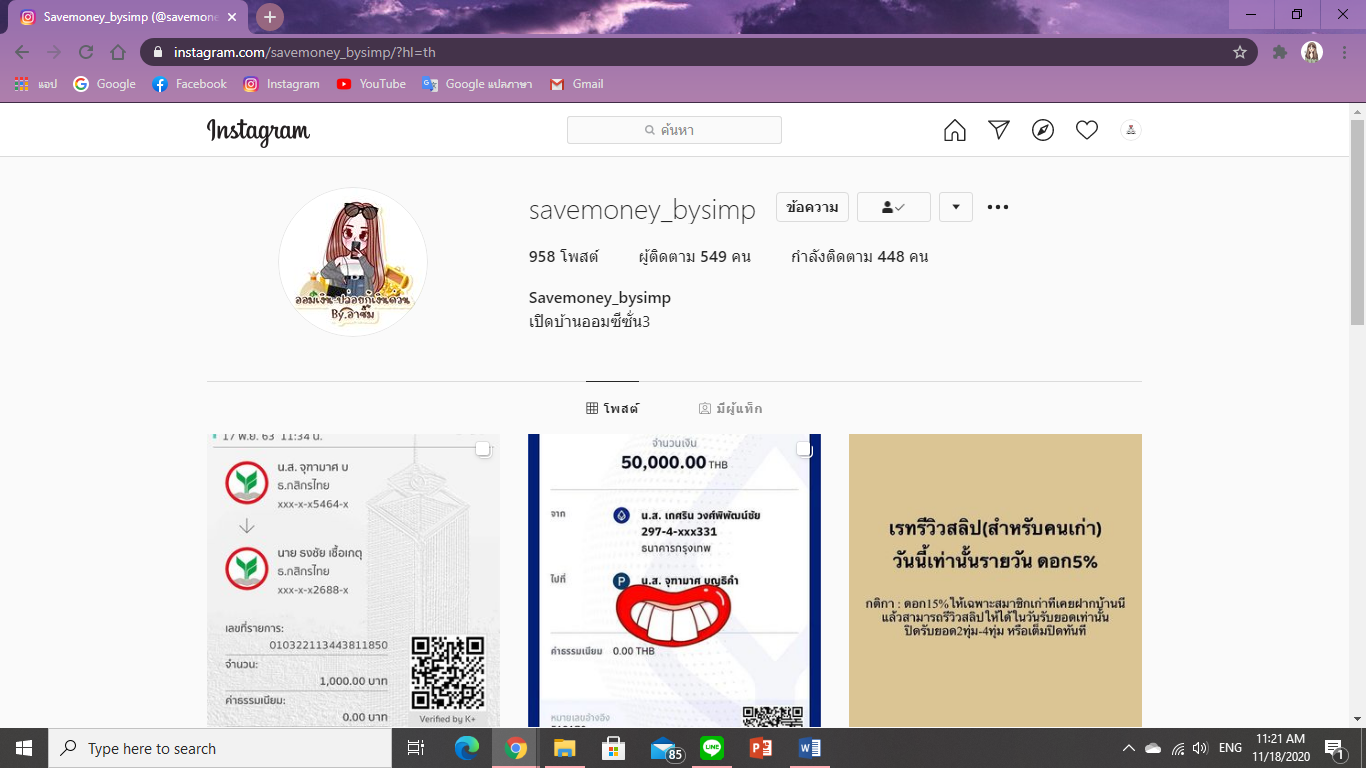Click Chrome forward arrow
The height and width of the screenshot is (768, 1366).
point(54,52)
